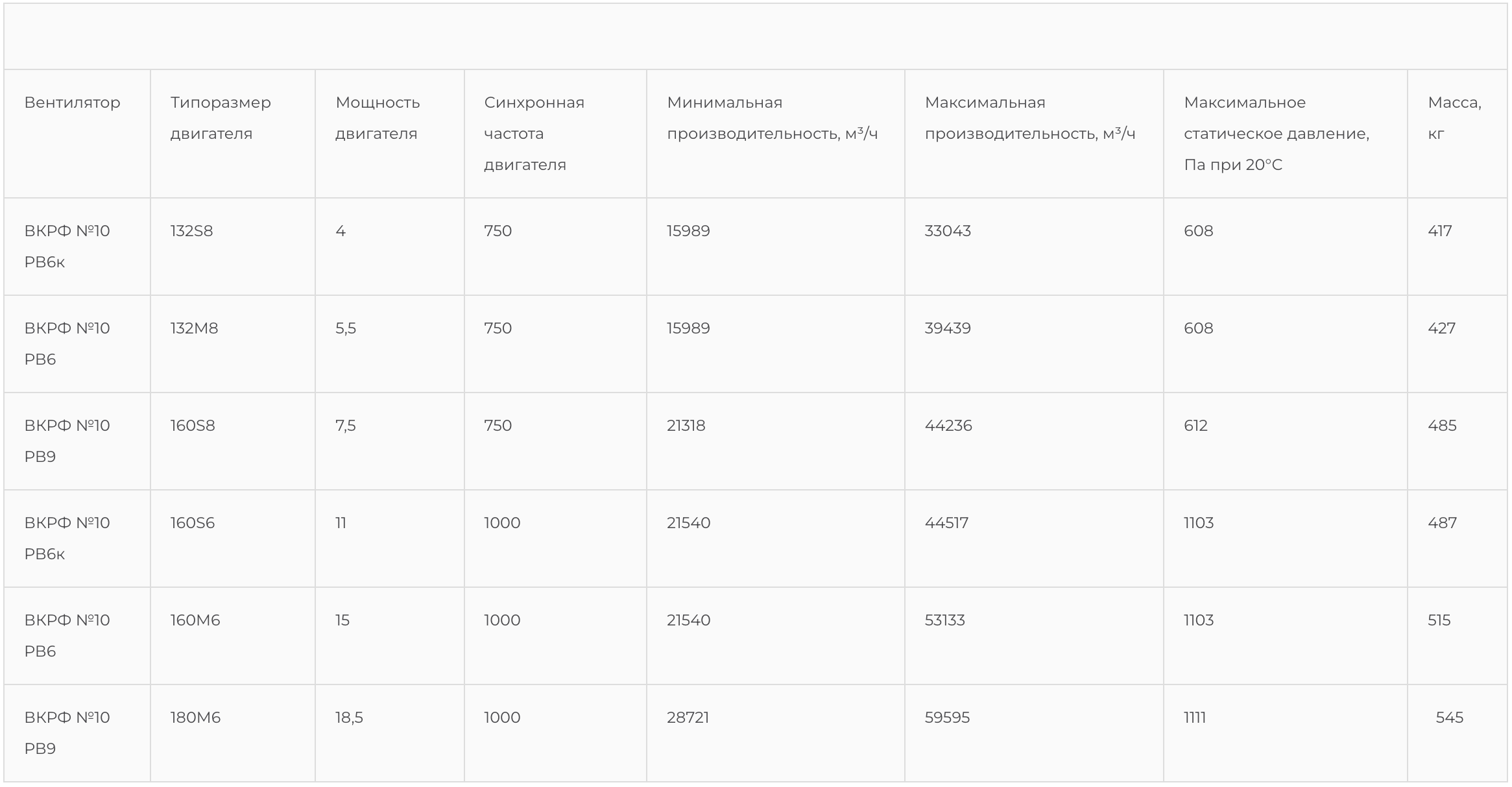Select the max performance value "39439"

coord(948,328)
